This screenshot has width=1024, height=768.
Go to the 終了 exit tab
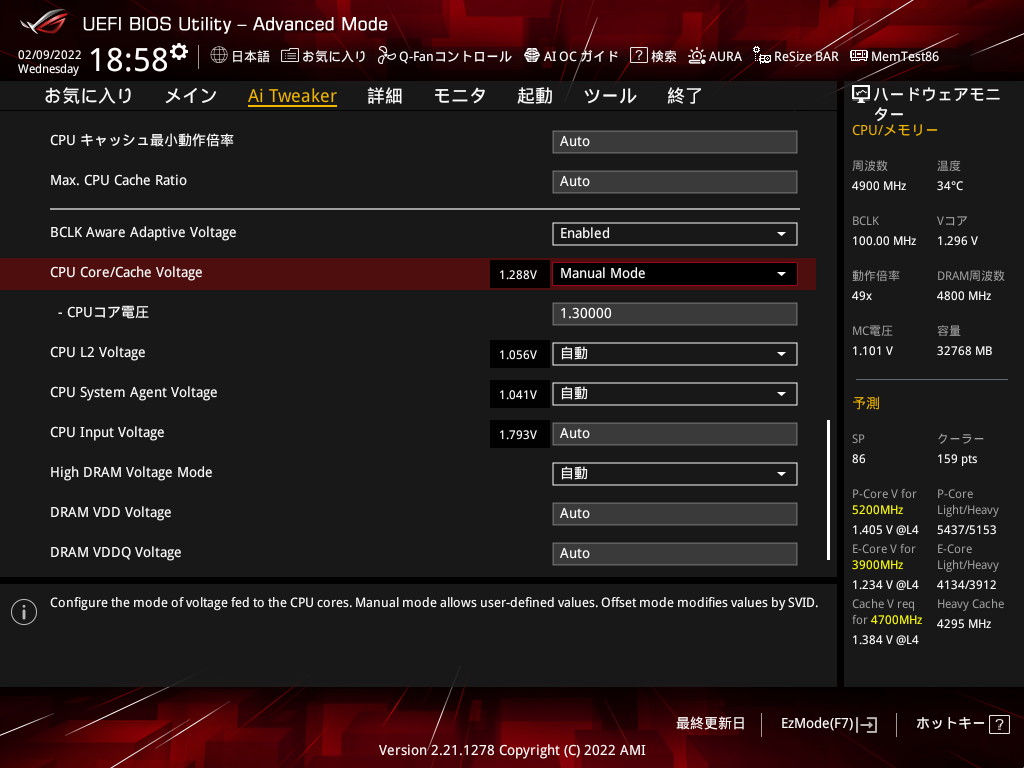click(x=684, y=96)
